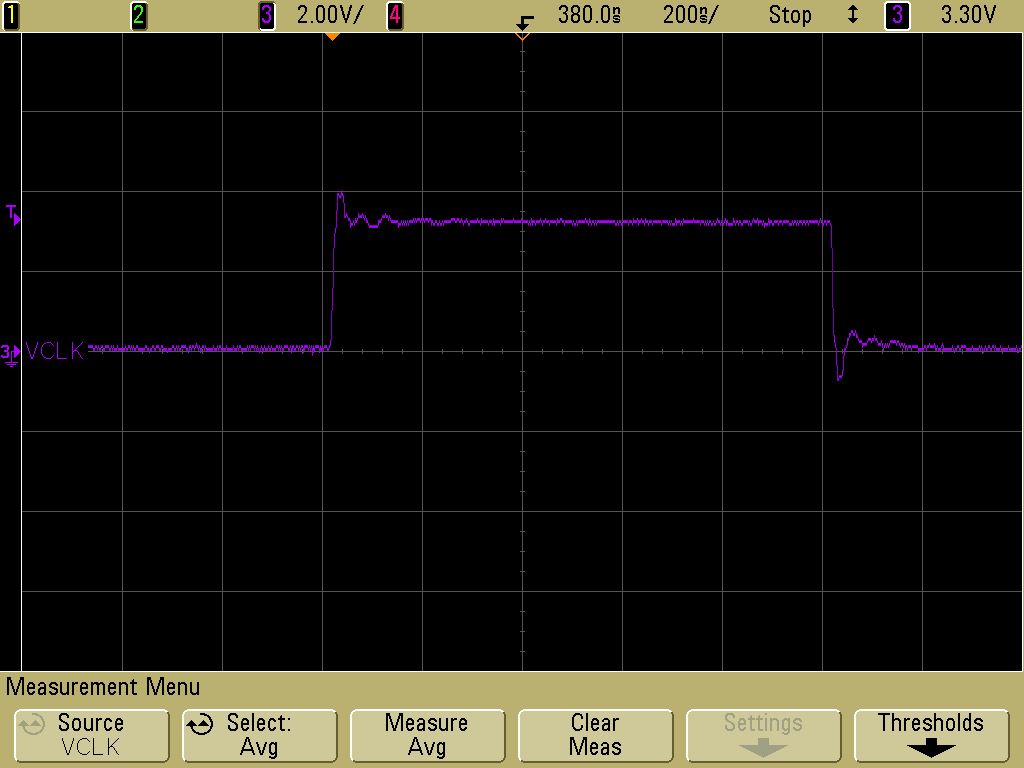Click the solid orange trigger time marker

click(x=332, y=36)
